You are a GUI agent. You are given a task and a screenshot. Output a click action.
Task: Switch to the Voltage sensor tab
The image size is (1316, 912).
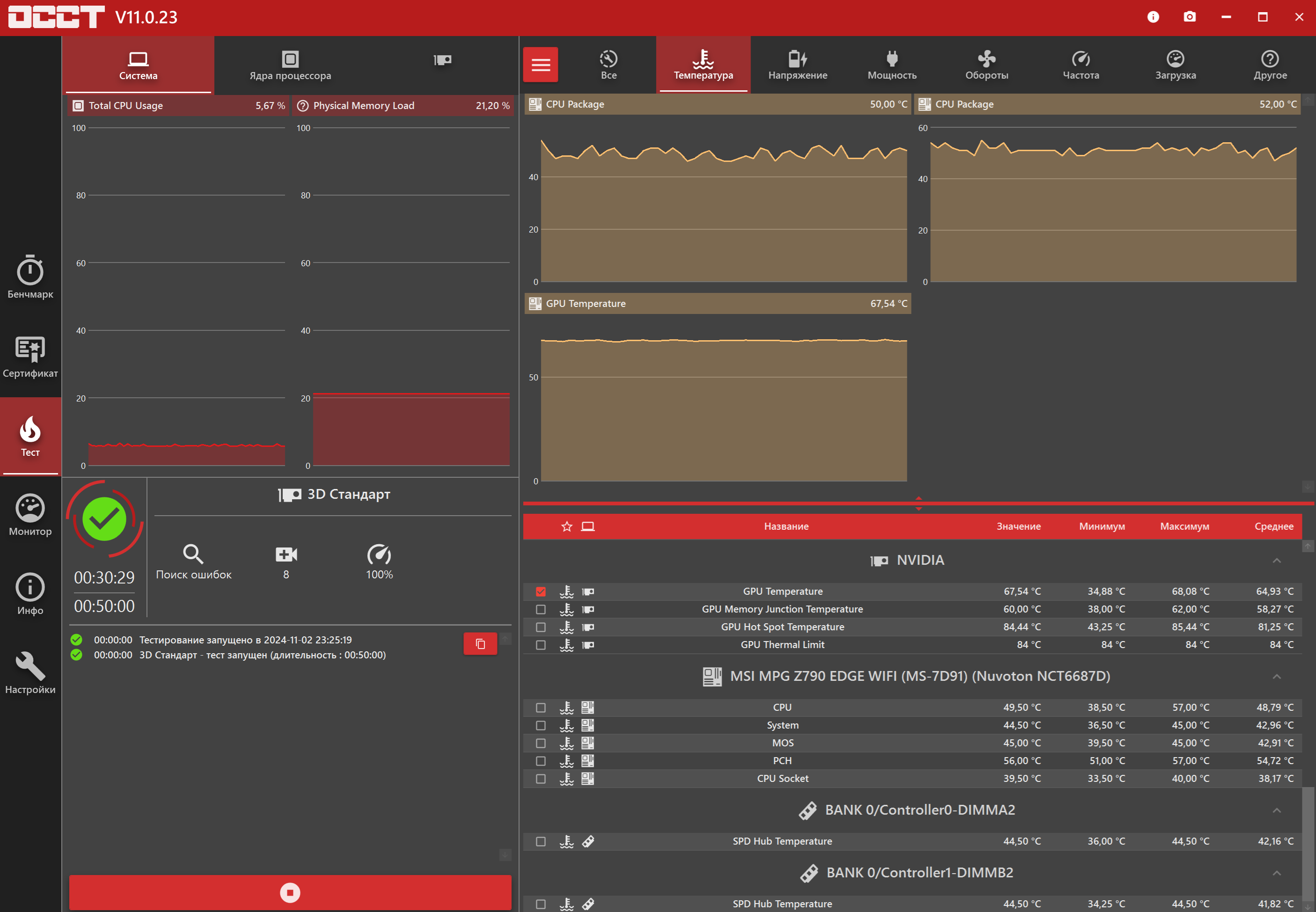797,65
